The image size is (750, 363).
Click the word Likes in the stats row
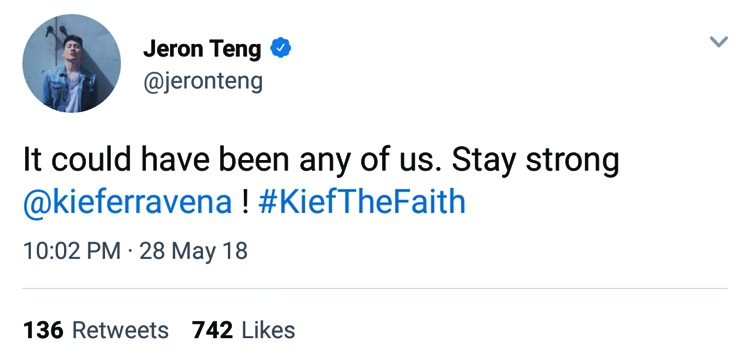(x=268, y=330)
